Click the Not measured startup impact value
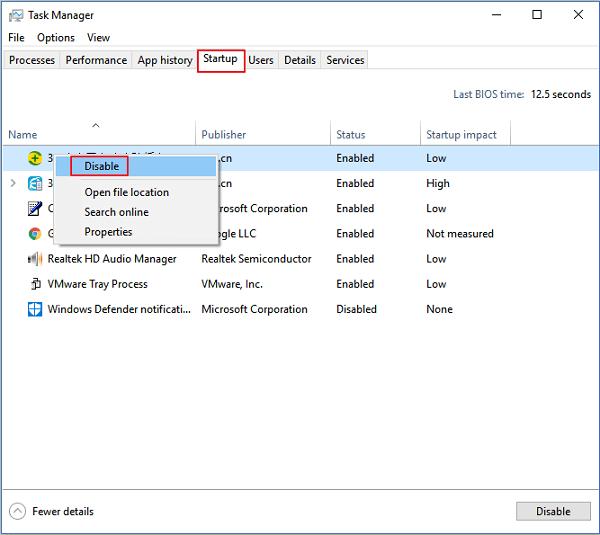The width and height of the screenshot is (600, 535). (460, 234)
